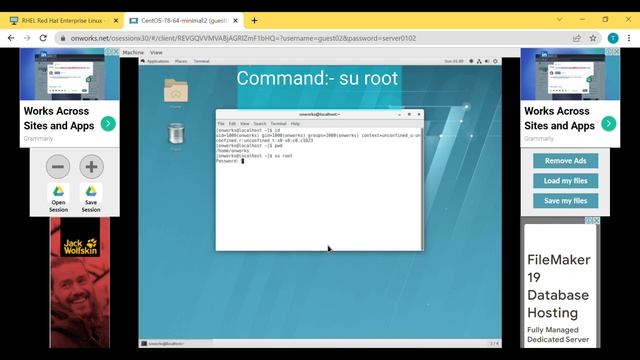Click the left Grammarly ad image
640x360 pixels.
pos(70,74)
